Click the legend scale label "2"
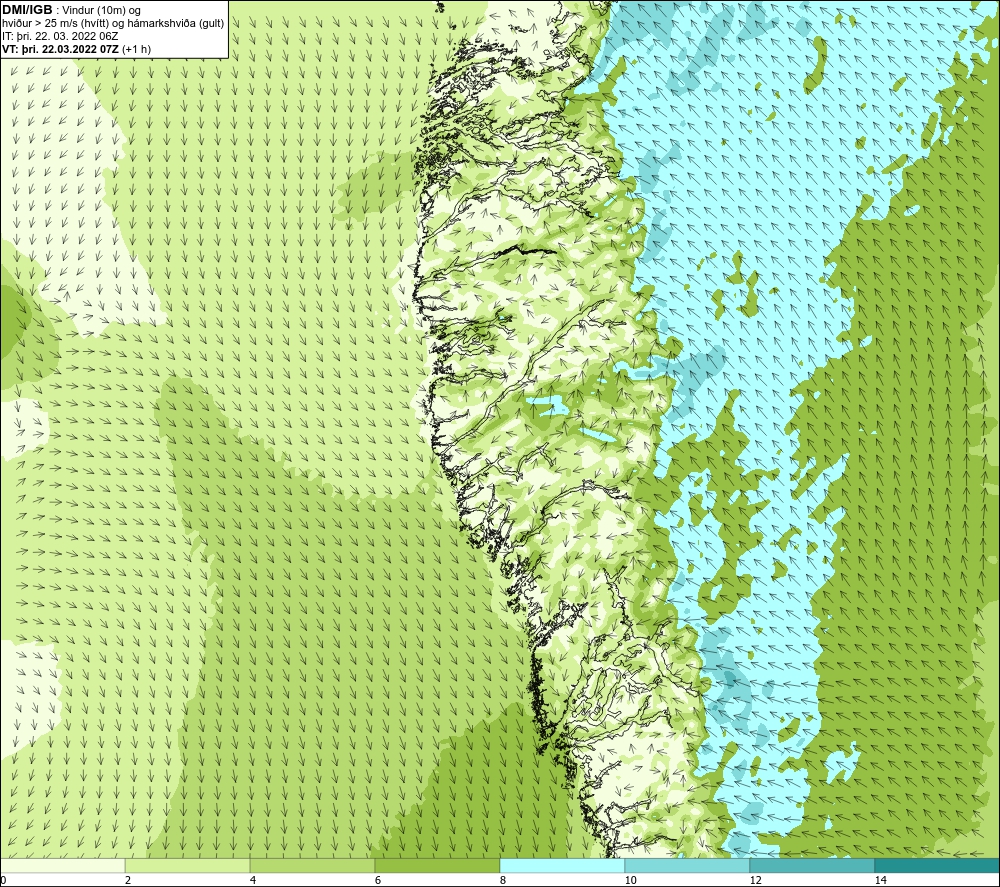1000x887 pixels. pyautogui.click(x=128, y=880)
